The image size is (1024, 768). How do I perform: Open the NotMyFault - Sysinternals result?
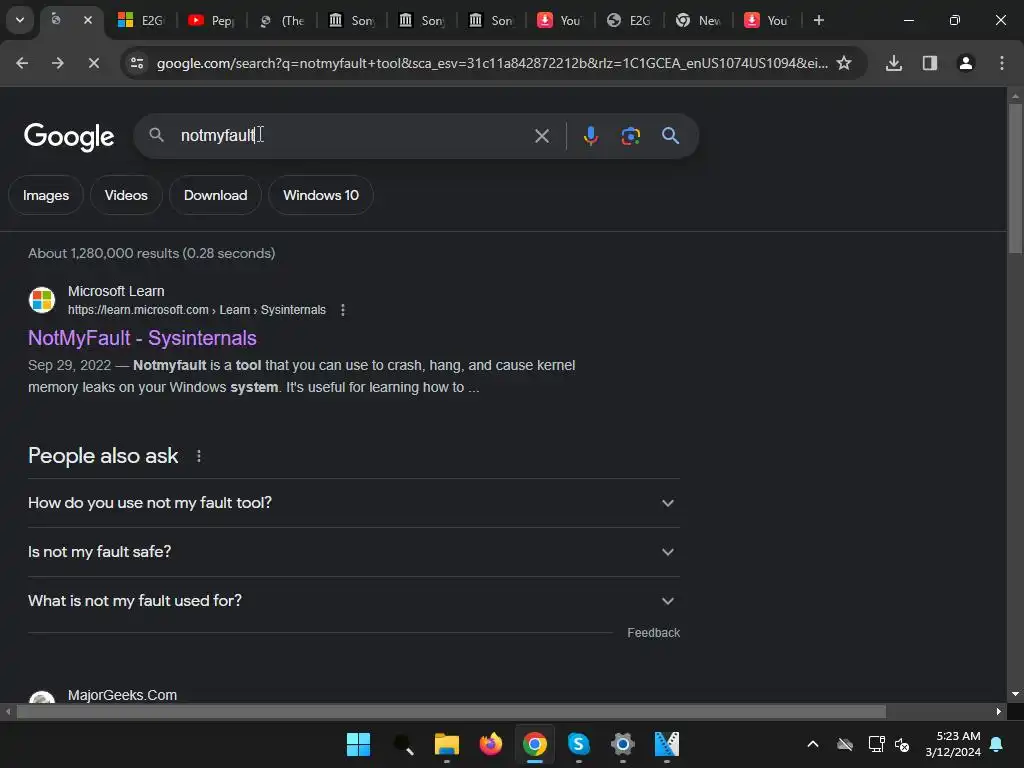pyautogui.click(x=142, y=338)
